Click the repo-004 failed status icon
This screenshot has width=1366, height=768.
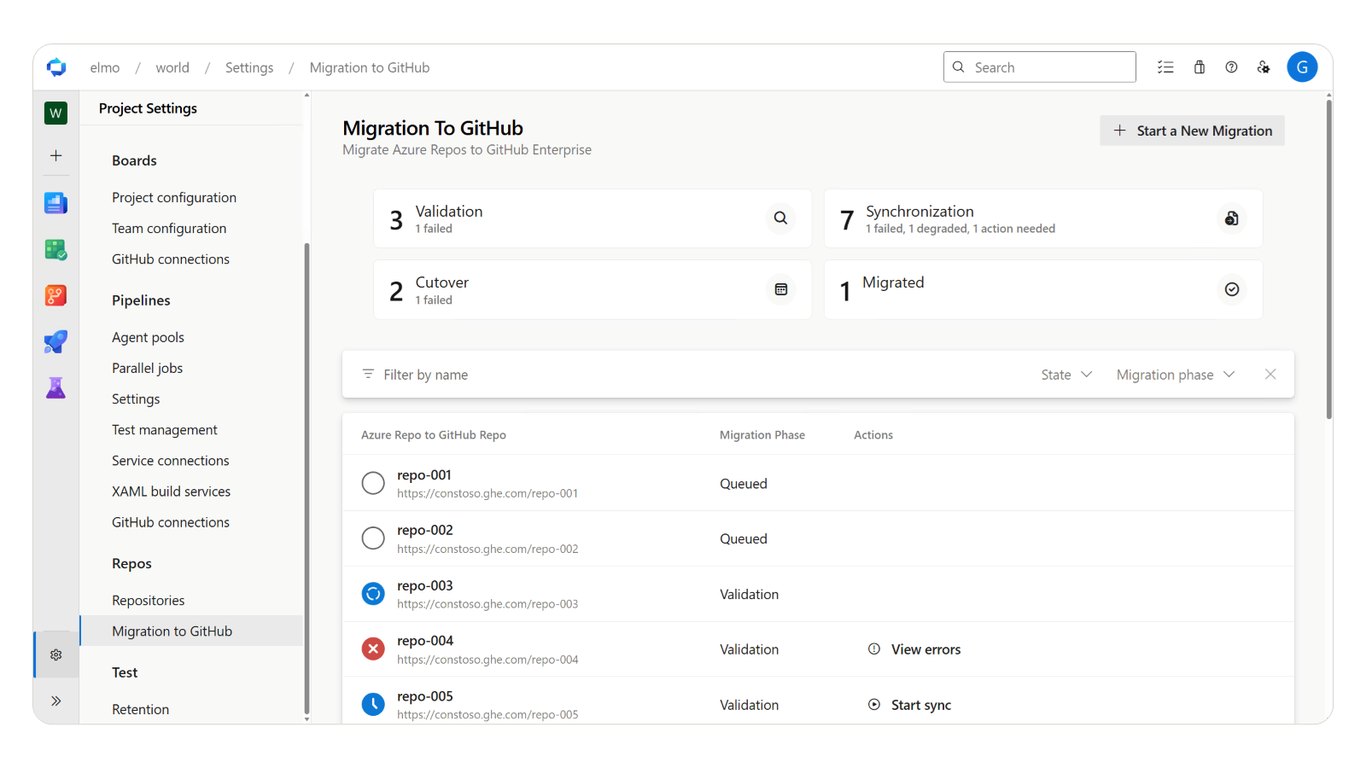coord(373,650)
